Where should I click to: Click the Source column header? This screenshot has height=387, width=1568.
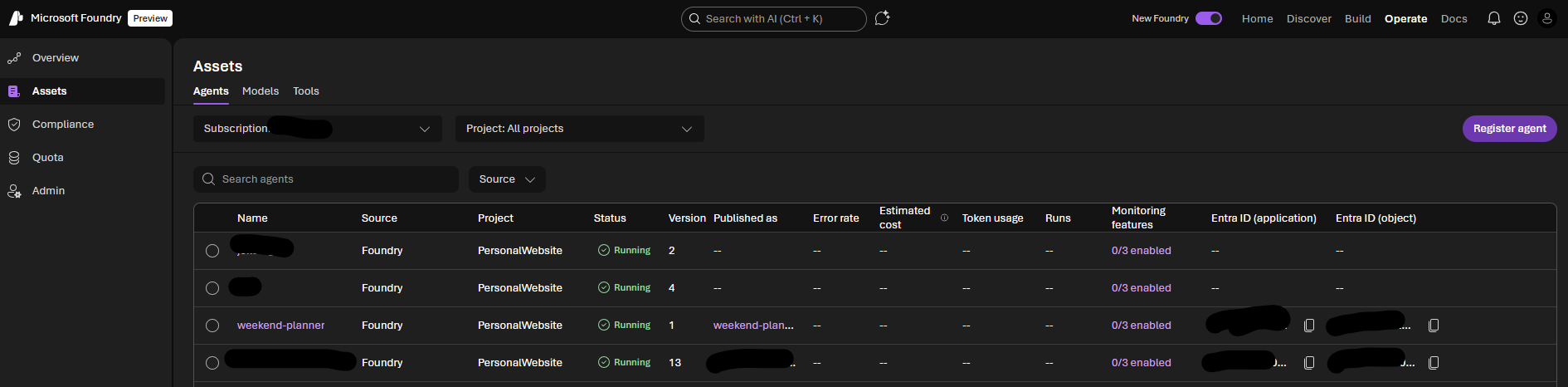click(x=379, y=218)
